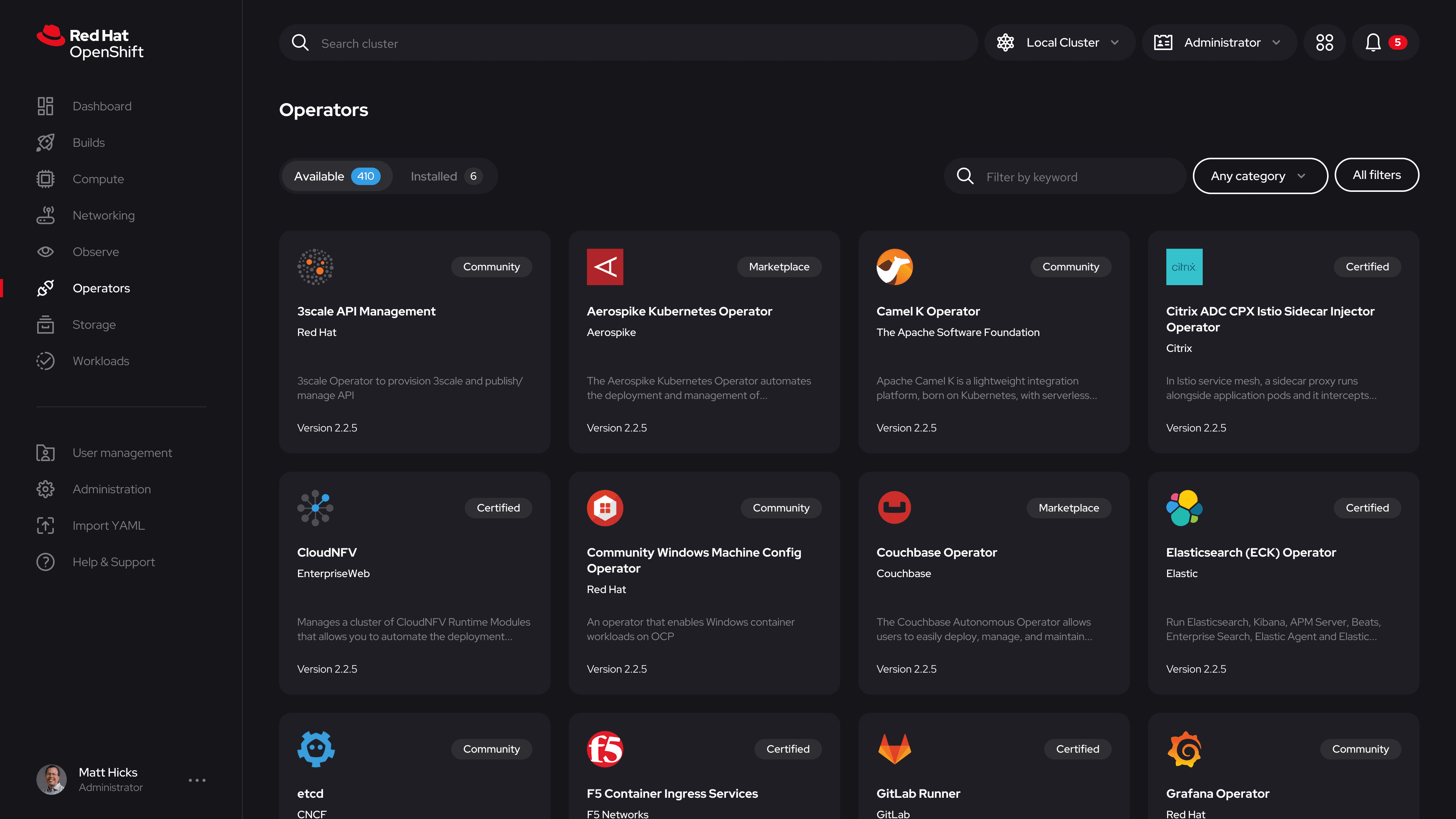Open notifications bell with 5 alerts
1456x819 pixels.
(x=1385, y=42)
